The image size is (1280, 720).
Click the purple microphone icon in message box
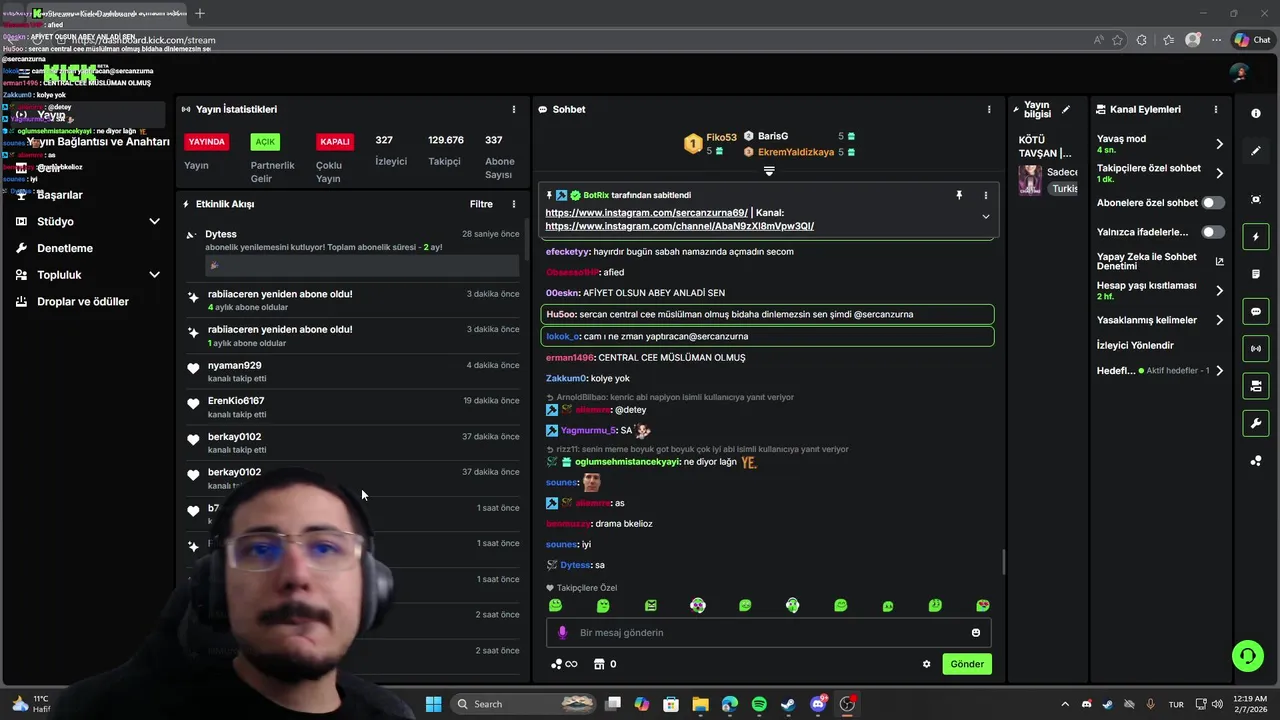point(562,632)
